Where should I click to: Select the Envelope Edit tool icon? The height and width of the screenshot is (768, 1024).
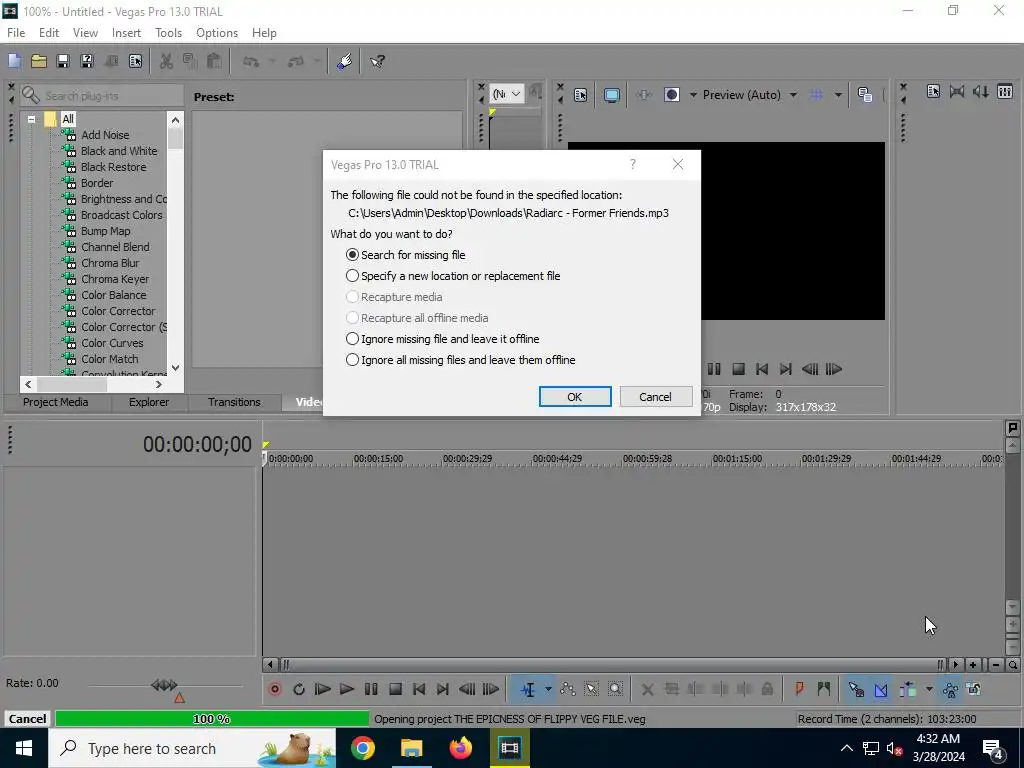[x=568, y=689]
